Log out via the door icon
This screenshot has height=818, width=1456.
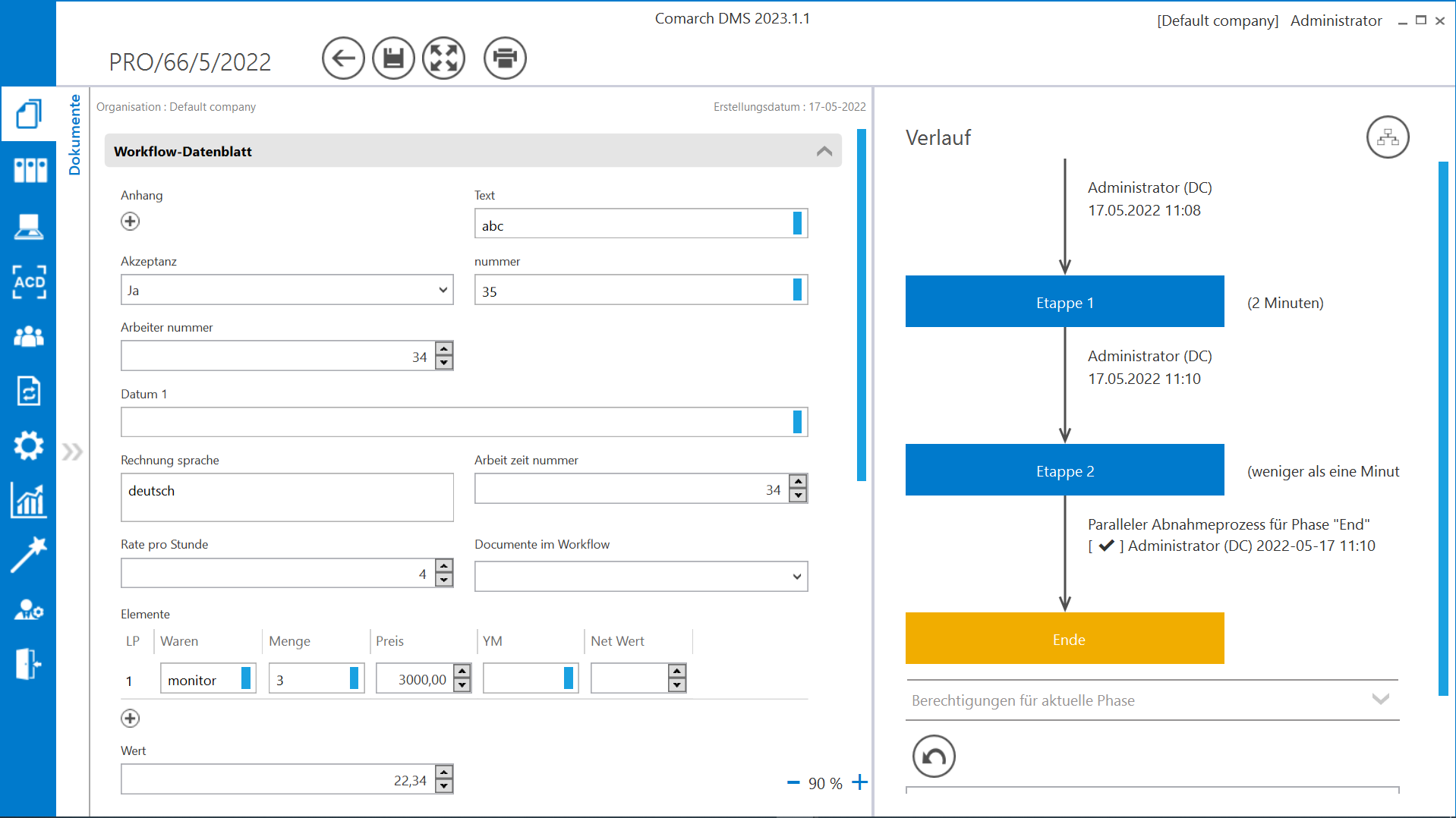pos(29,663)
